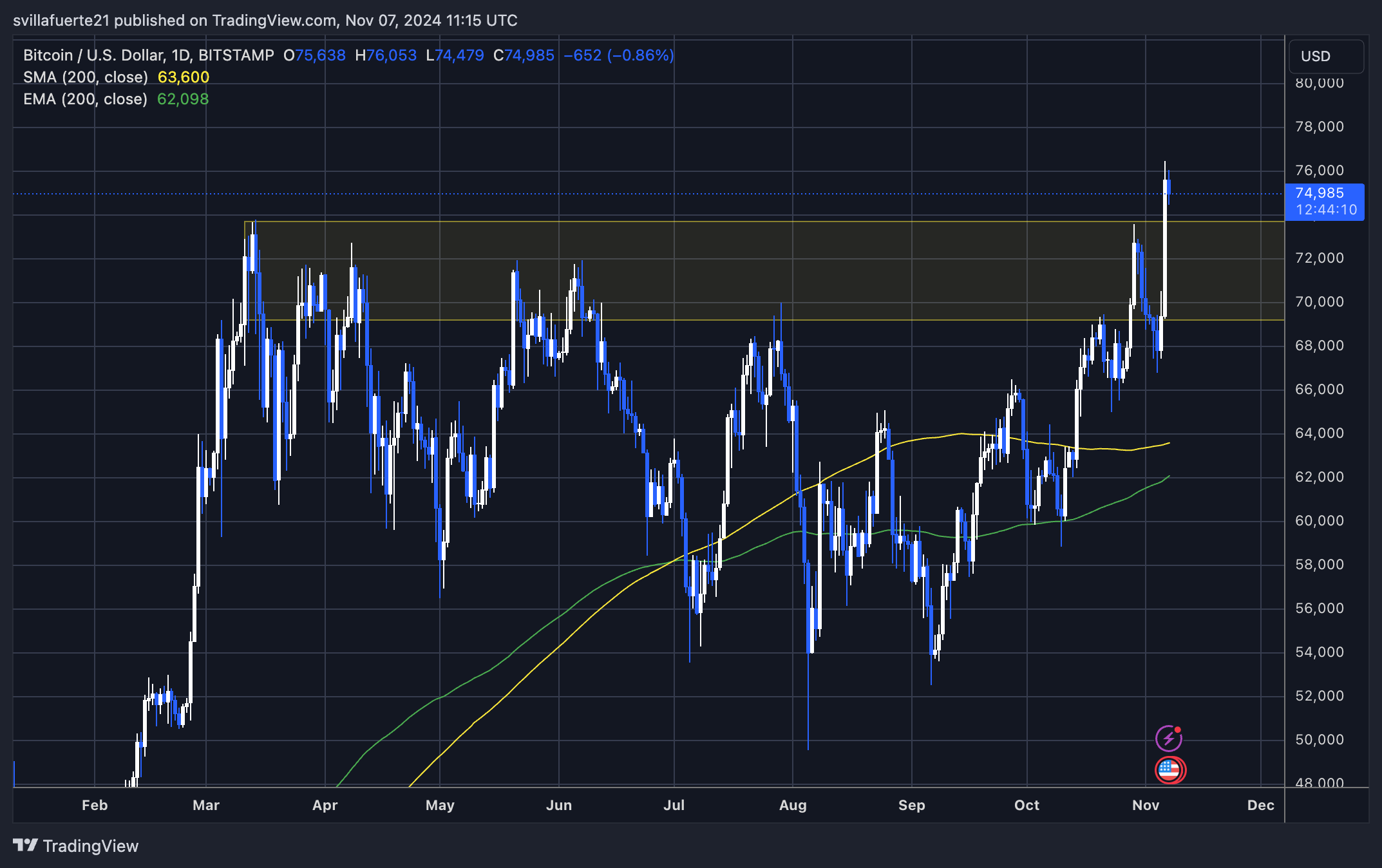Open the BITSTAMP exchange label in the legend
Viewport: 1382px width, 868px height.
pyautogui.click(x=238, y=55)
